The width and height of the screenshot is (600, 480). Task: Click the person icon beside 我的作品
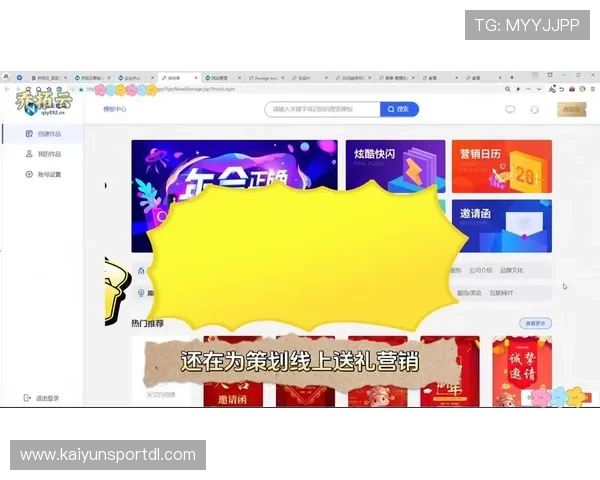click(x=29, y=154)
